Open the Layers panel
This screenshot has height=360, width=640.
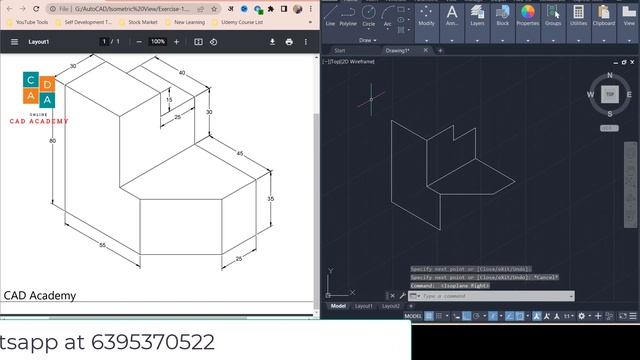[x=477, y=16]
